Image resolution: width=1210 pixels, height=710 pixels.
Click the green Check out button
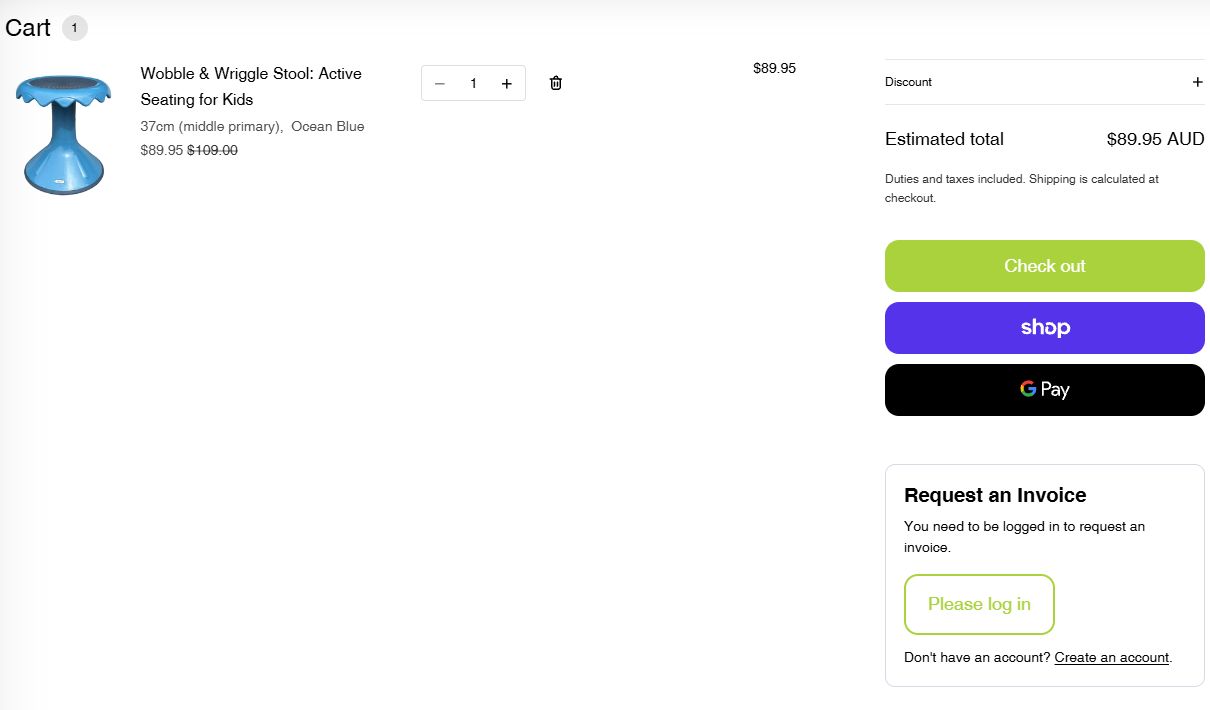1045,266
